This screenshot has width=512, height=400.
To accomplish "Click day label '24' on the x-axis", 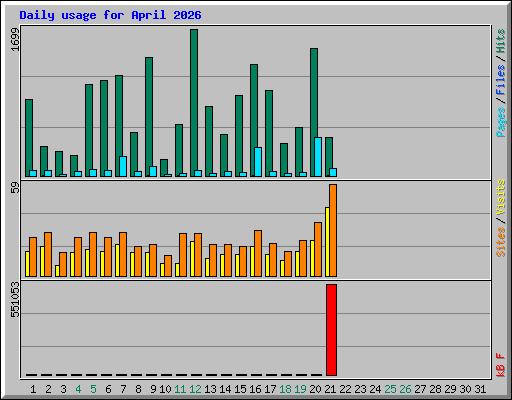I will tap(375, 389).
